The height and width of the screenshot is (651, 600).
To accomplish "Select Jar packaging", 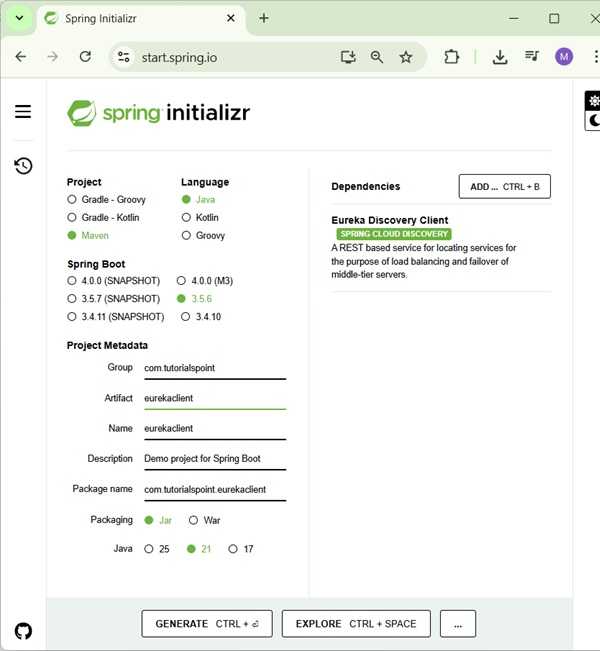I will pos(158,520).
